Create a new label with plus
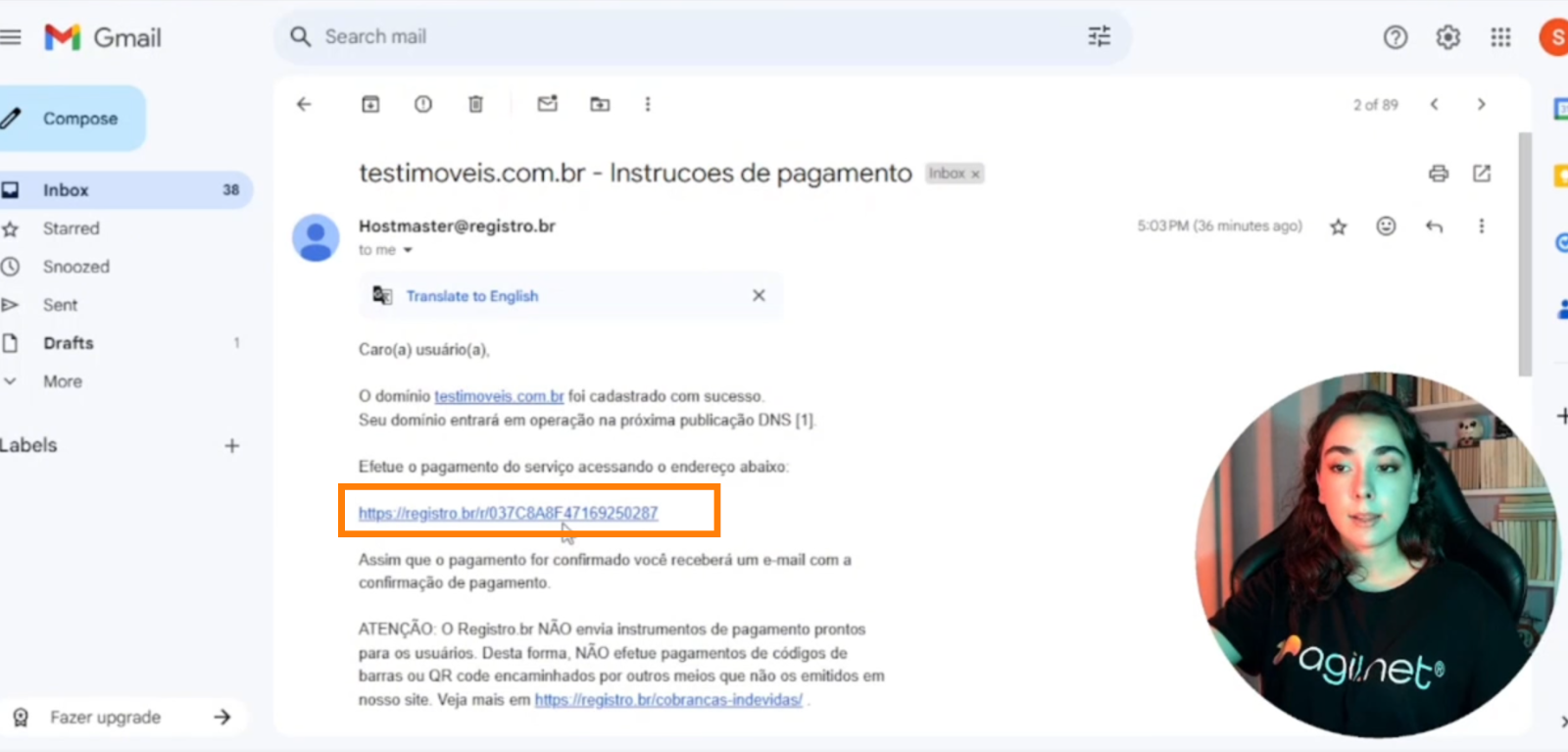The image size is (1568, 752). click(232, 446)
